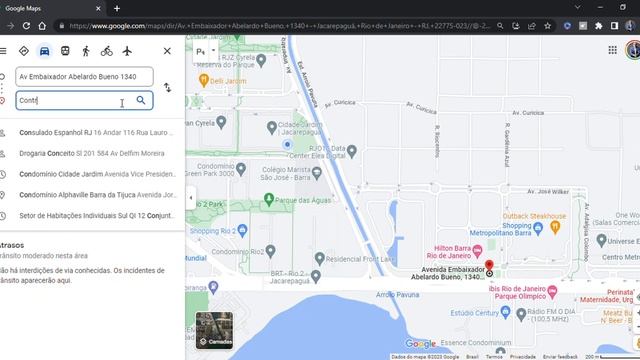Collapse the side panel arrow
Screen dimensions: 640x360
click(x=191, y=198)
